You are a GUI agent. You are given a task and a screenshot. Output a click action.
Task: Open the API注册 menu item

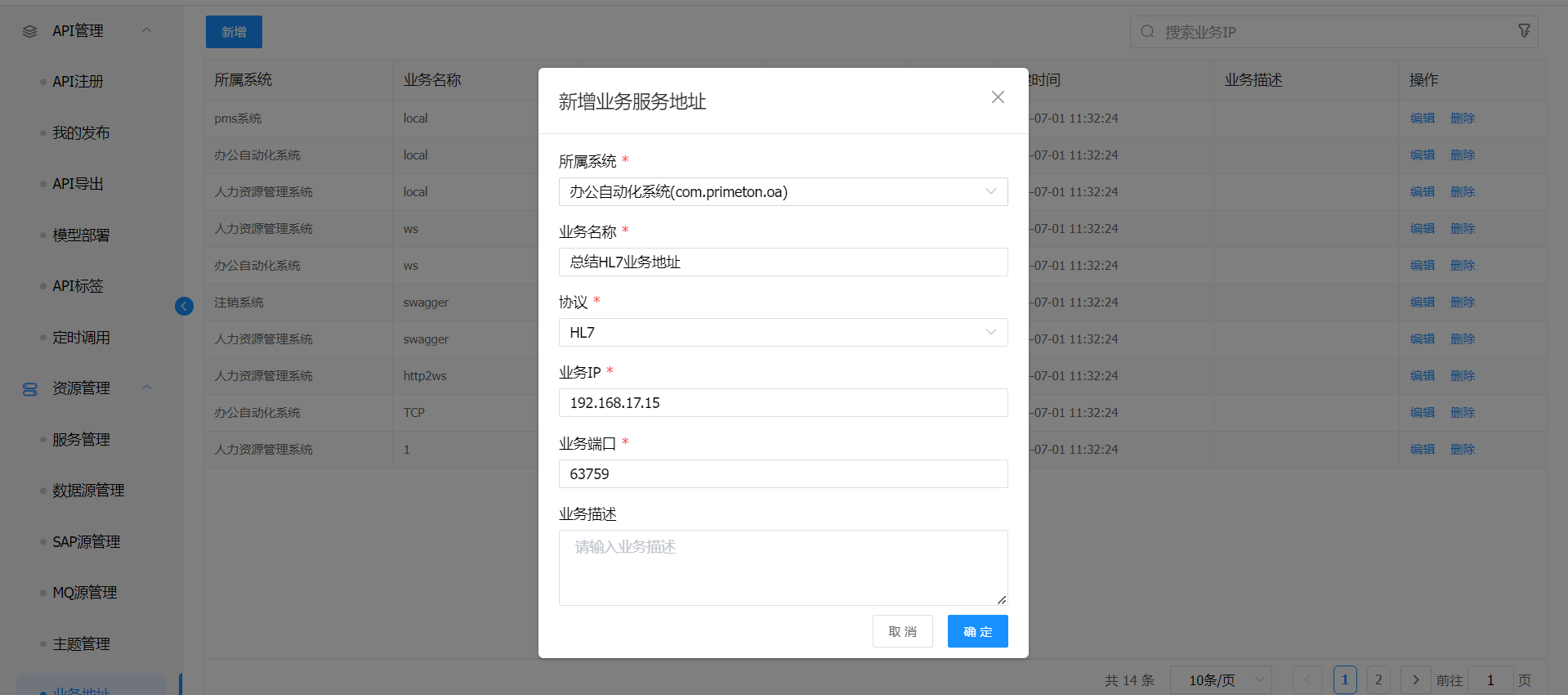[78, 82]
